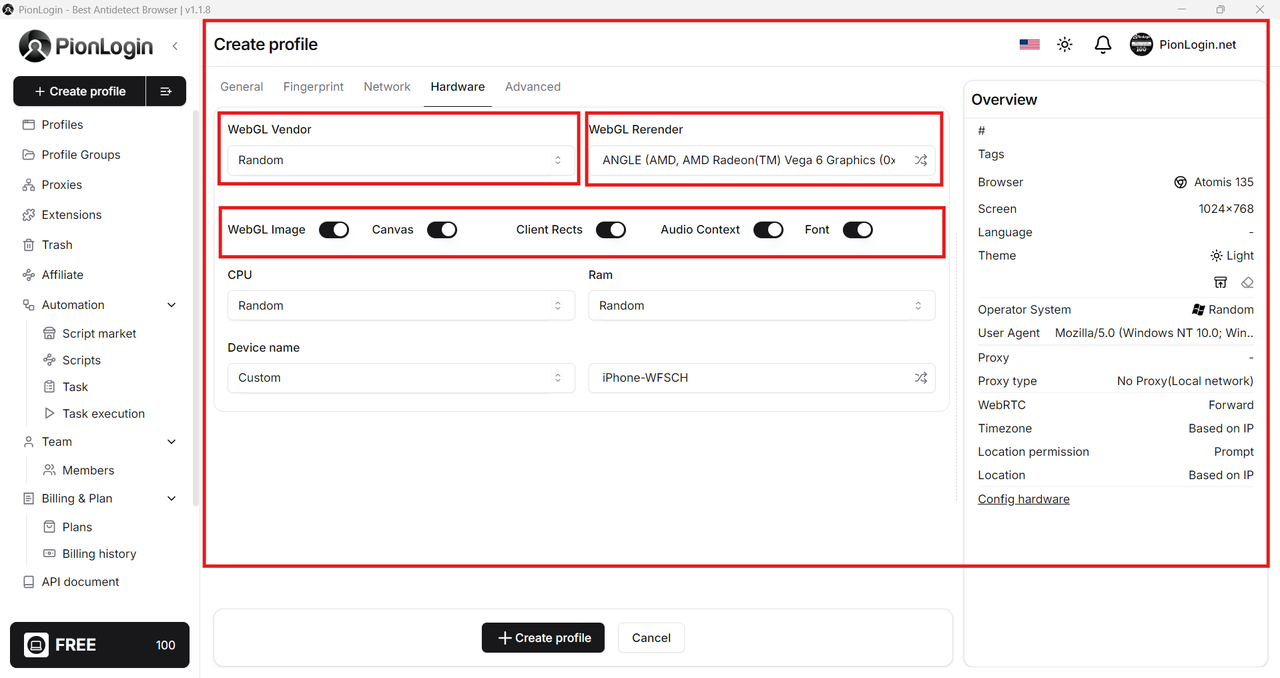Randomize the WebGL Rerender value
1280x678 pixels.
920,160
